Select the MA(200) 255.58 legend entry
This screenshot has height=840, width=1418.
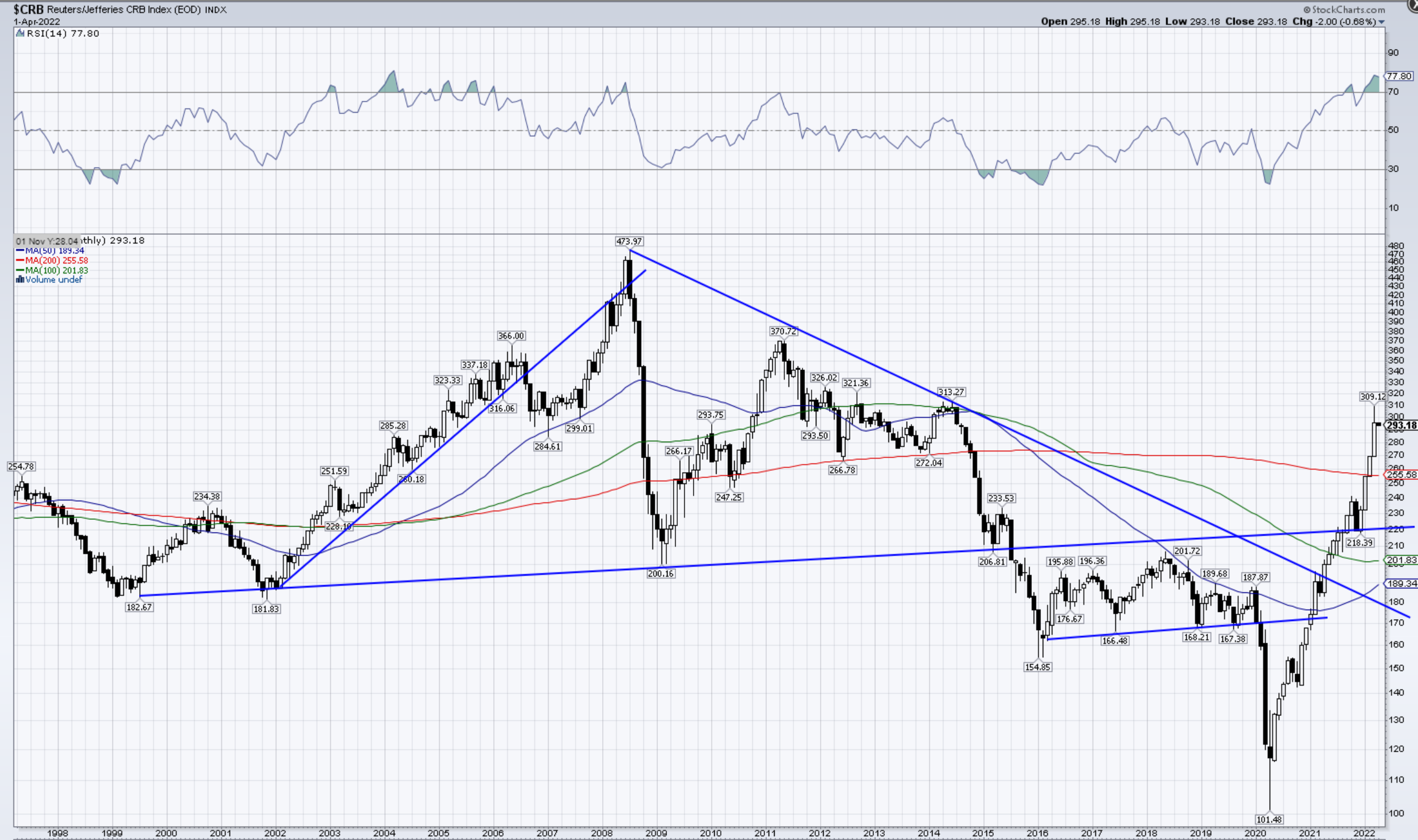pos(56,260)
